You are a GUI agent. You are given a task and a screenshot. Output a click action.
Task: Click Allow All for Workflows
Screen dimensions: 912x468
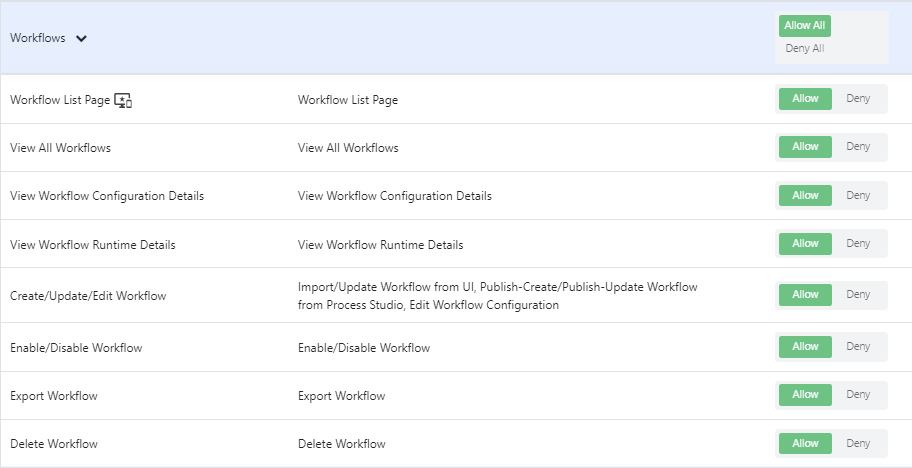[804, 26]
